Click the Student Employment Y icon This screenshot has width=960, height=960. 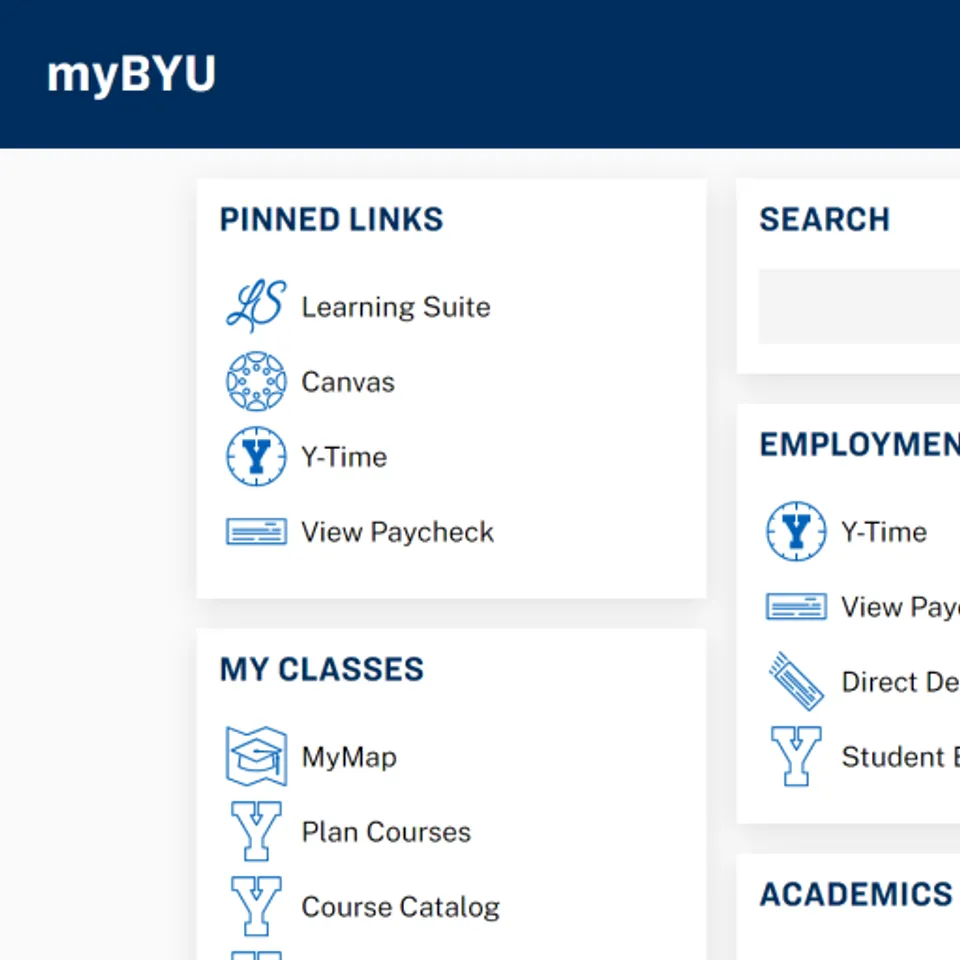(796, 756)
